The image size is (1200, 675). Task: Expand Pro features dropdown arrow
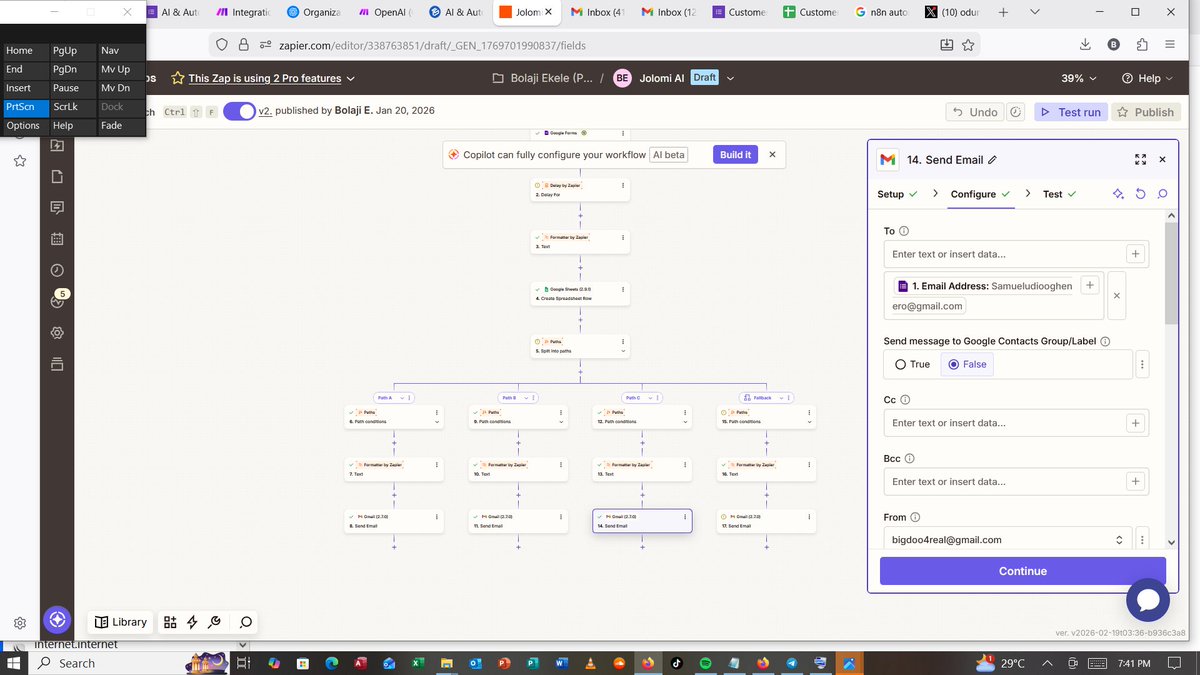(x=350, y=78)
